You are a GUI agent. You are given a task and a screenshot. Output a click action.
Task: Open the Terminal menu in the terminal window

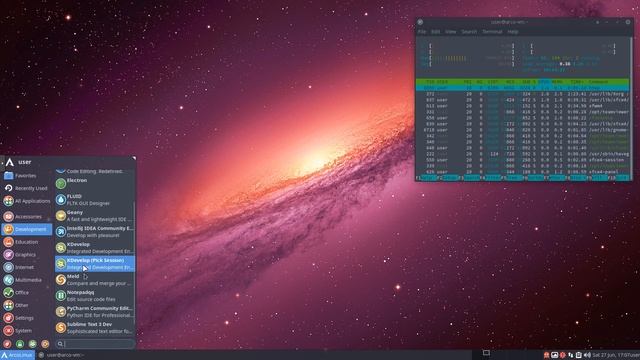click(492, 31)
